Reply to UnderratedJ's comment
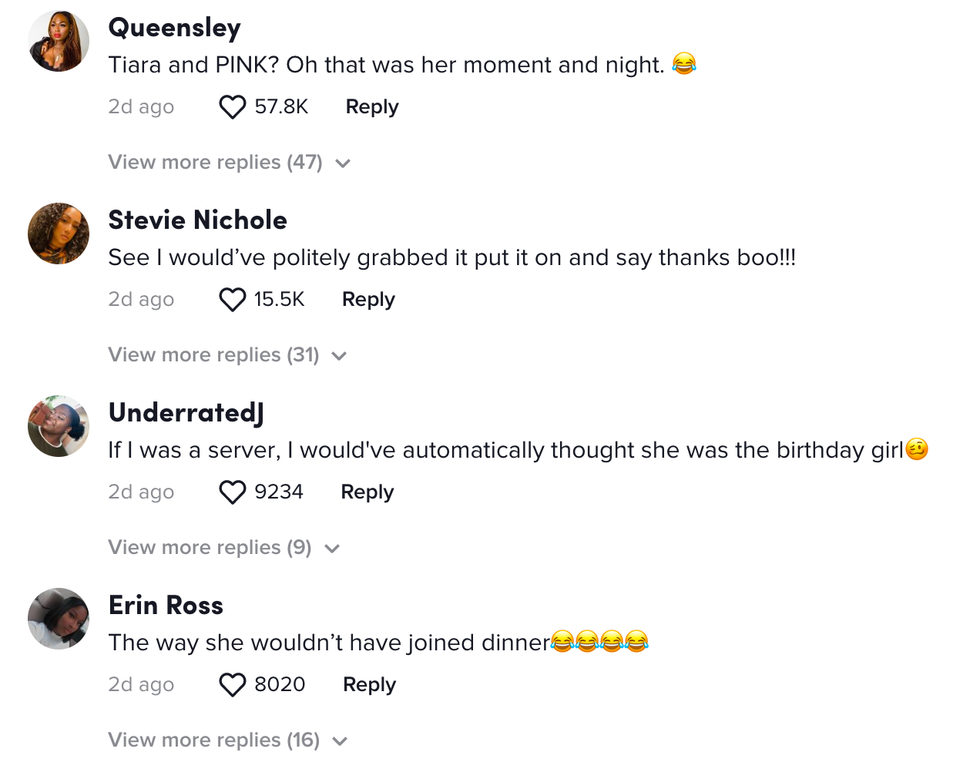The height and width of the screenshot is (769, 980). (x=366, y=491)
